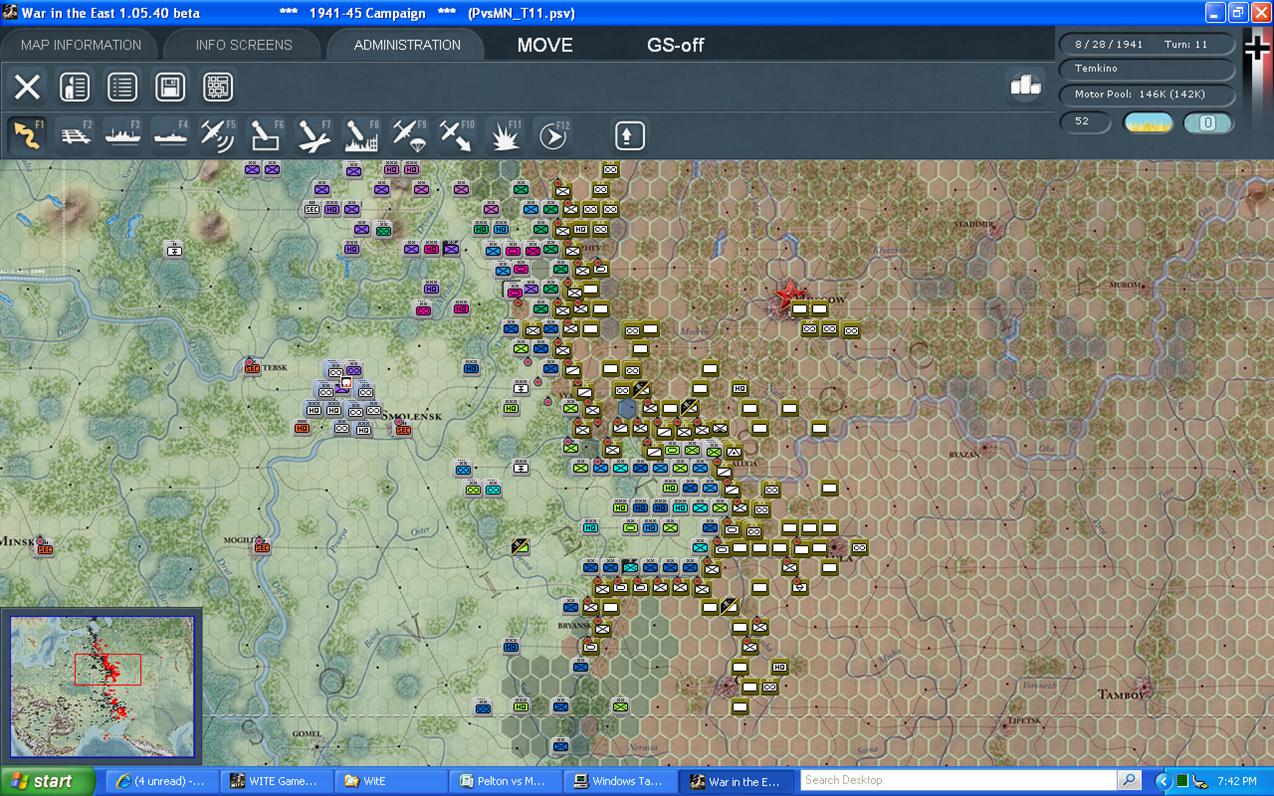Click the MOVE mode label
This screenshot has height=796, width=1274.
[x=545, y=45]
